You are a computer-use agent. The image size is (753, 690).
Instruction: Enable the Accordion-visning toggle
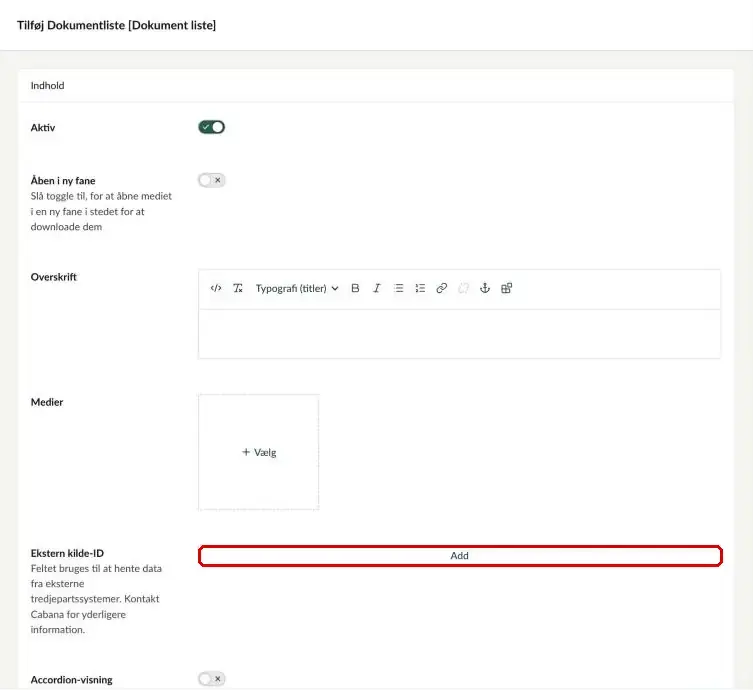211,678
